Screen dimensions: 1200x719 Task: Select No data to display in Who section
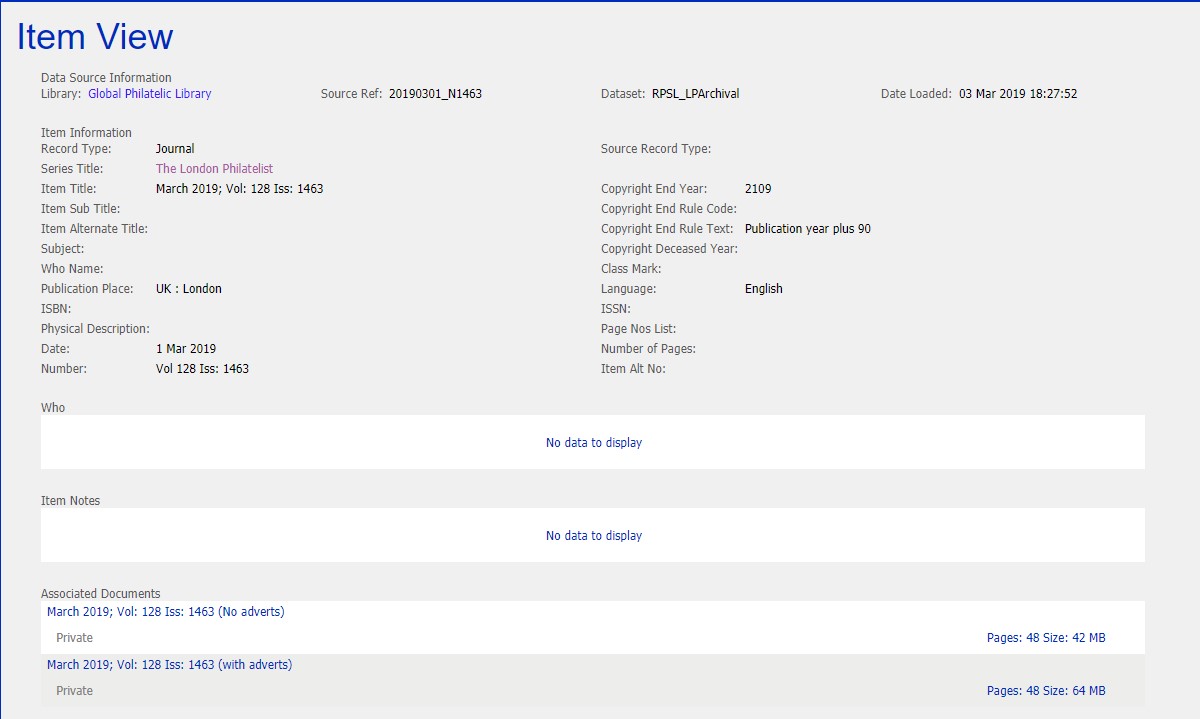(594, 443)
